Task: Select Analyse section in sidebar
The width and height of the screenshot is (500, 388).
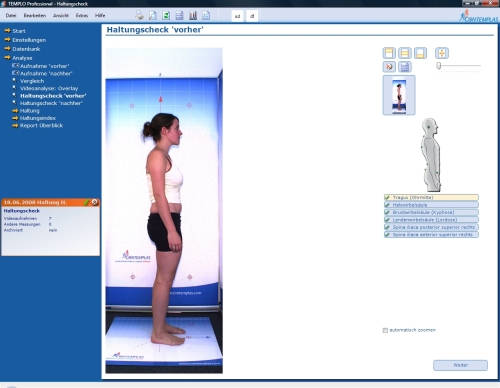Action: click(22, 58)
